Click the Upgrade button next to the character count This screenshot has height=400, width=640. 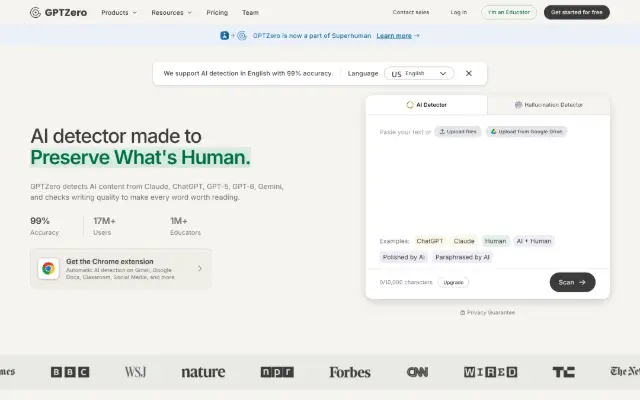tap(453, 282)
